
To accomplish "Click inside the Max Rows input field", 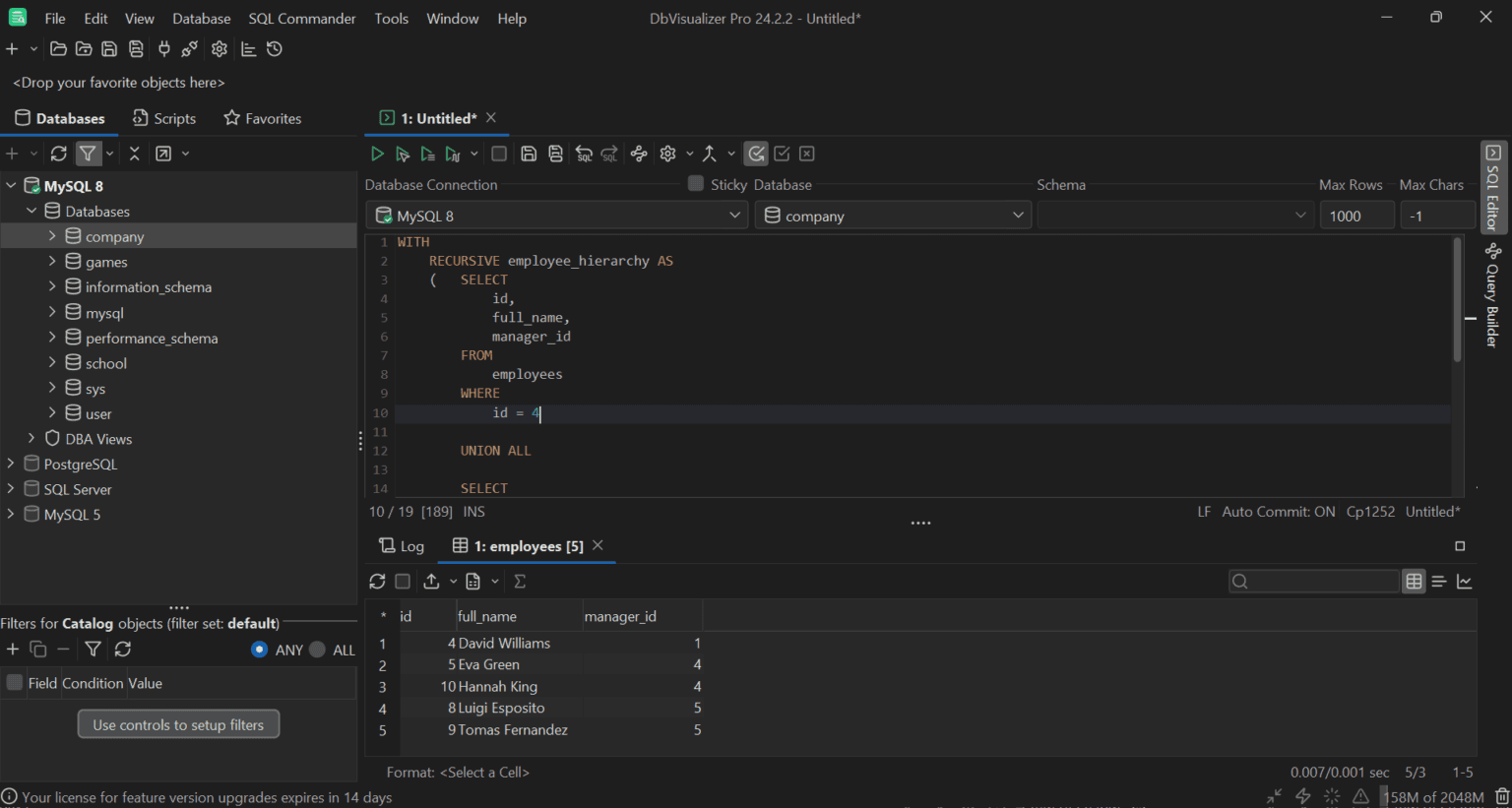I will click(x=1356, y=215).
